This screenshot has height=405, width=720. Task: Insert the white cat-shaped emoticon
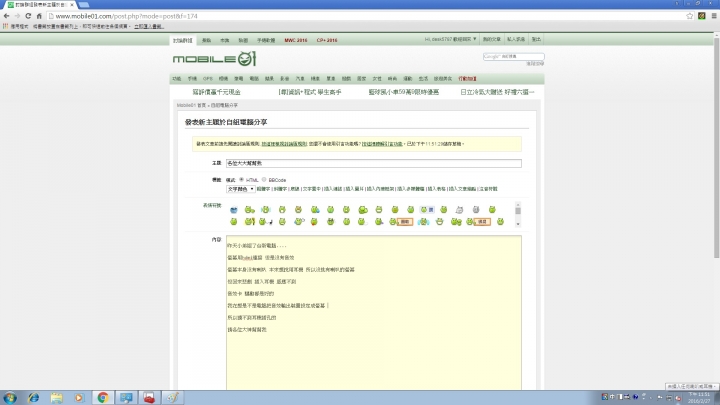pos(460,210)
